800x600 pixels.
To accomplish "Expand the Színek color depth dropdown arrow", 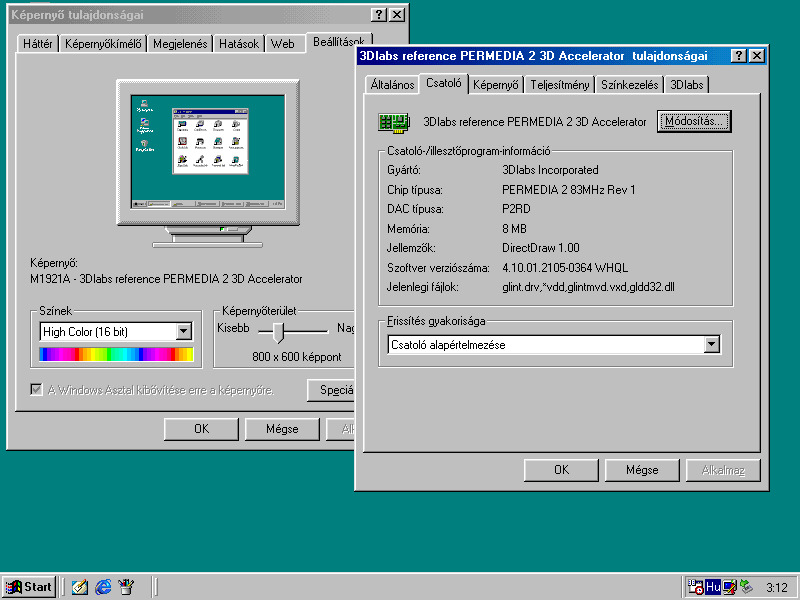I will point(184,332).
